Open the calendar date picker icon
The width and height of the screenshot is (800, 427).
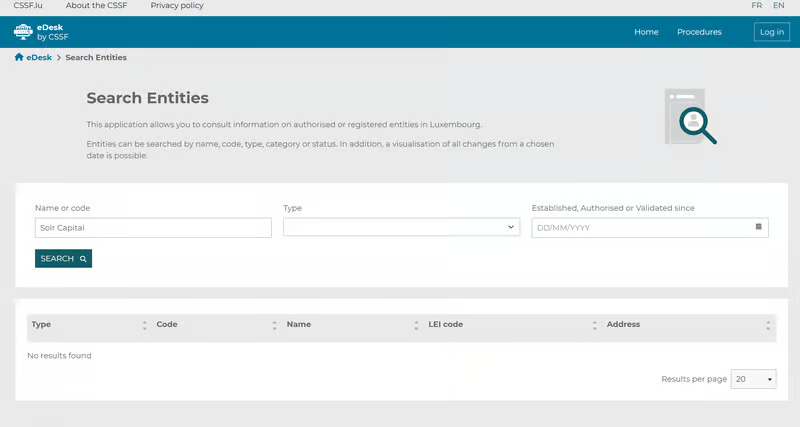click(758, 227)
